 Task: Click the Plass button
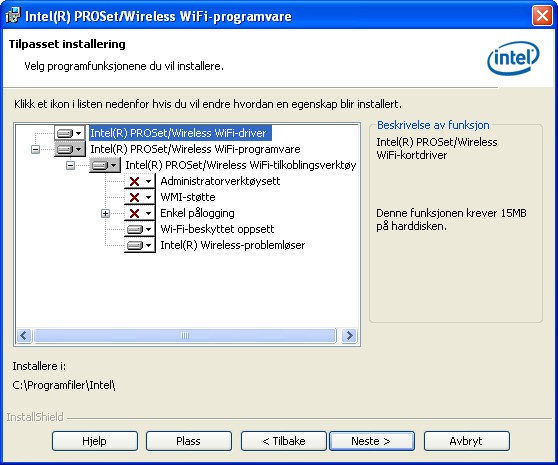pyautogui.click(x=189, y=441)
